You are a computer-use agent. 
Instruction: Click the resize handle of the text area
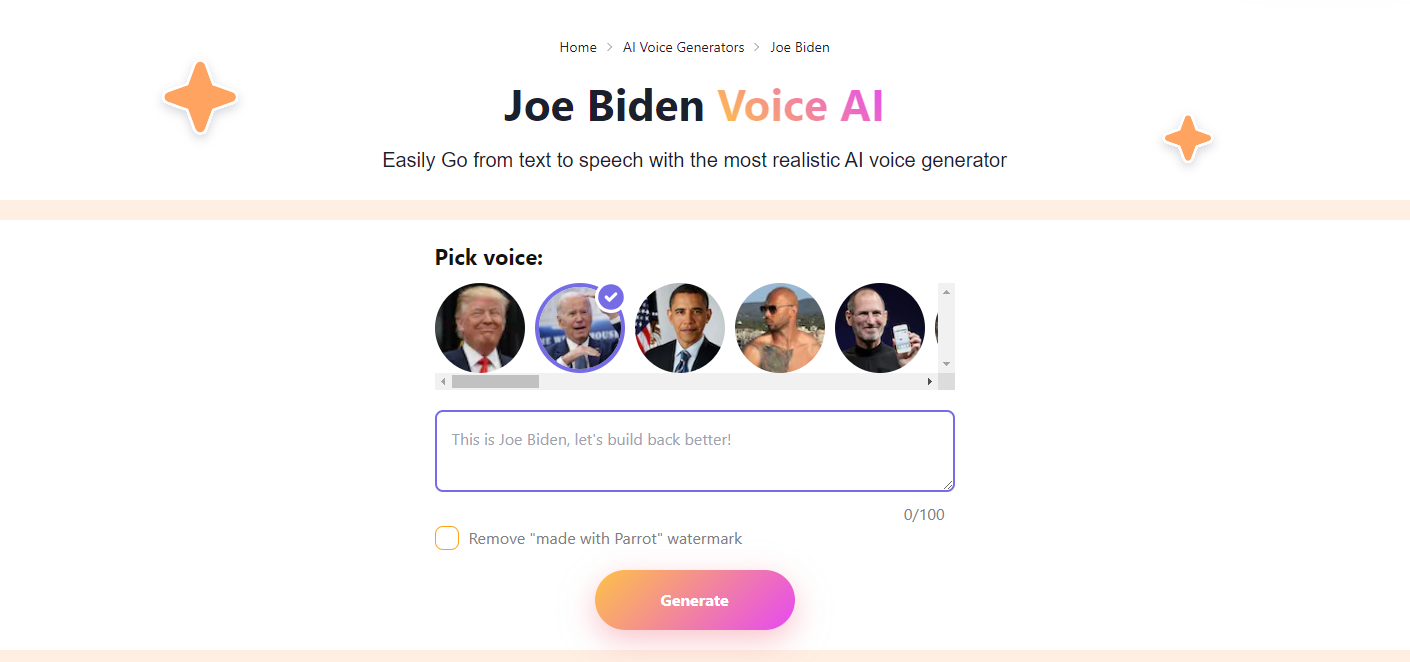pos(948,483)
